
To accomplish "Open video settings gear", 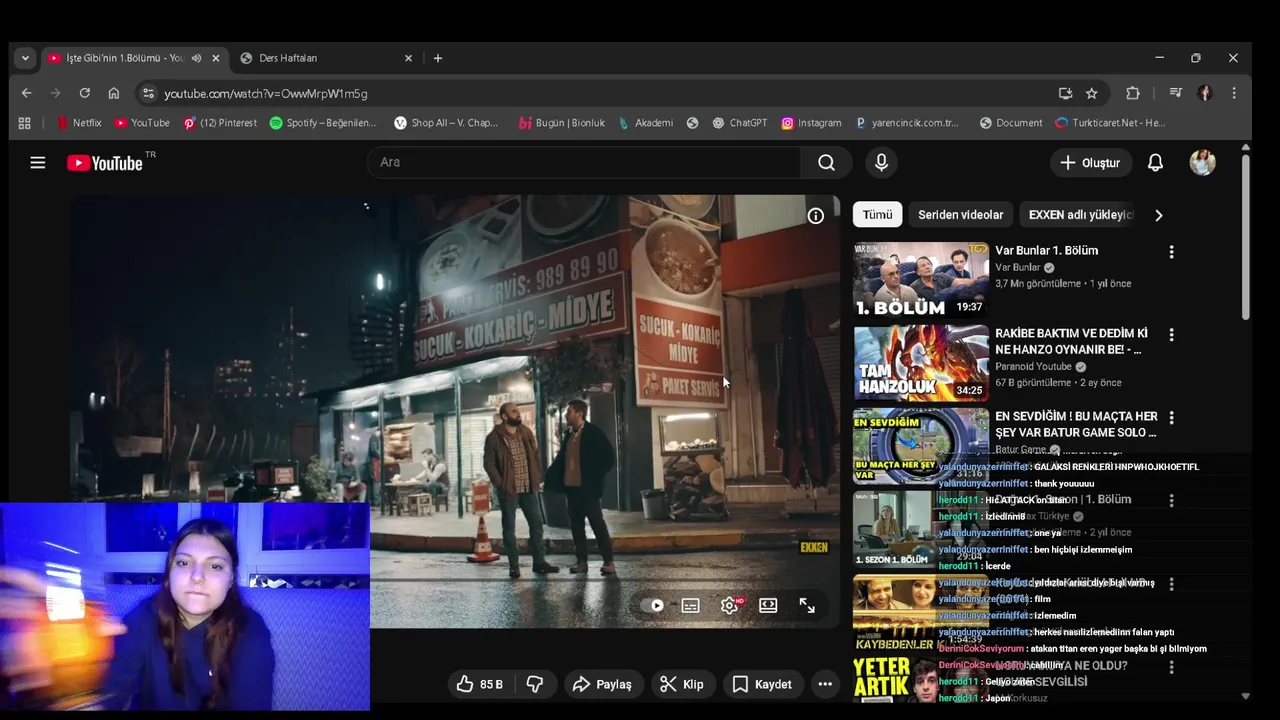I will 730,605.
